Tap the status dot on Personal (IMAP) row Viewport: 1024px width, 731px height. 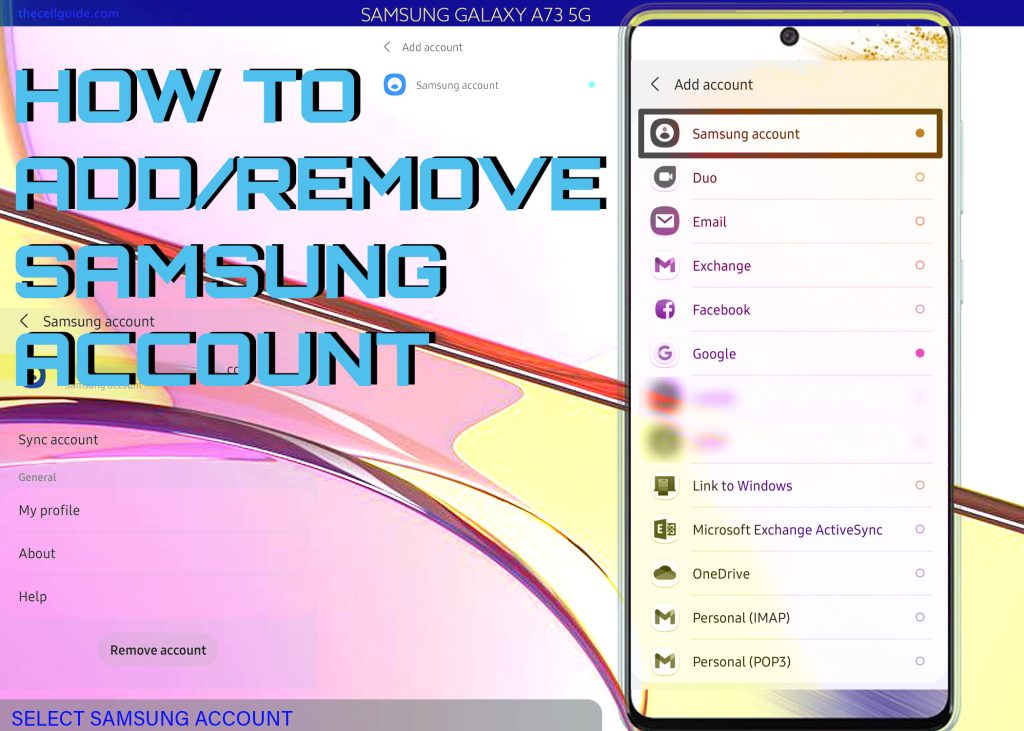click(x=920, y=617)
